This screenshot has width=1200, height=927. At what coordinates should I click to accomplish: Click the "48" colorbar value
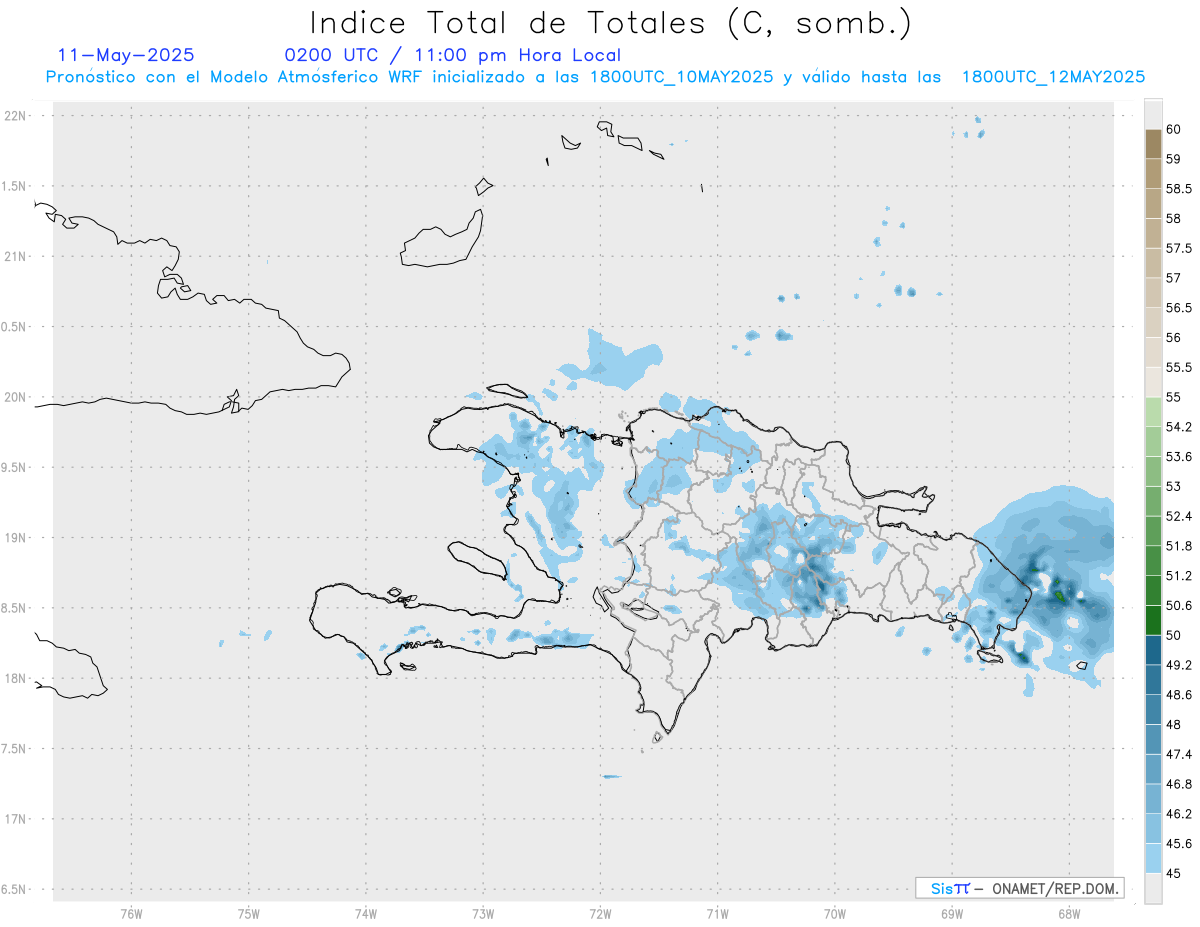coord(1174,724)
